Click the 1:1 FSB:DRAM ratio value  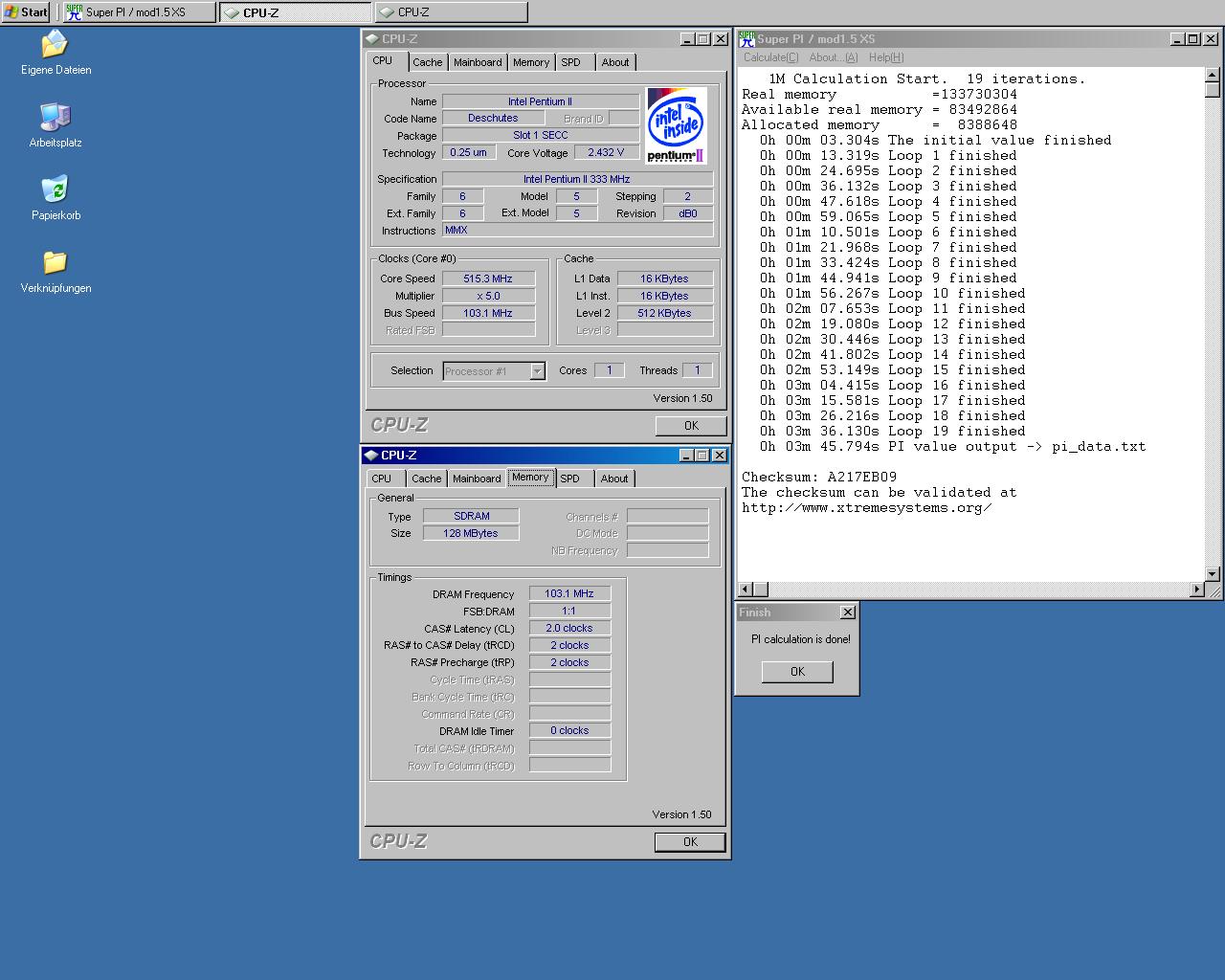(569, 612)
